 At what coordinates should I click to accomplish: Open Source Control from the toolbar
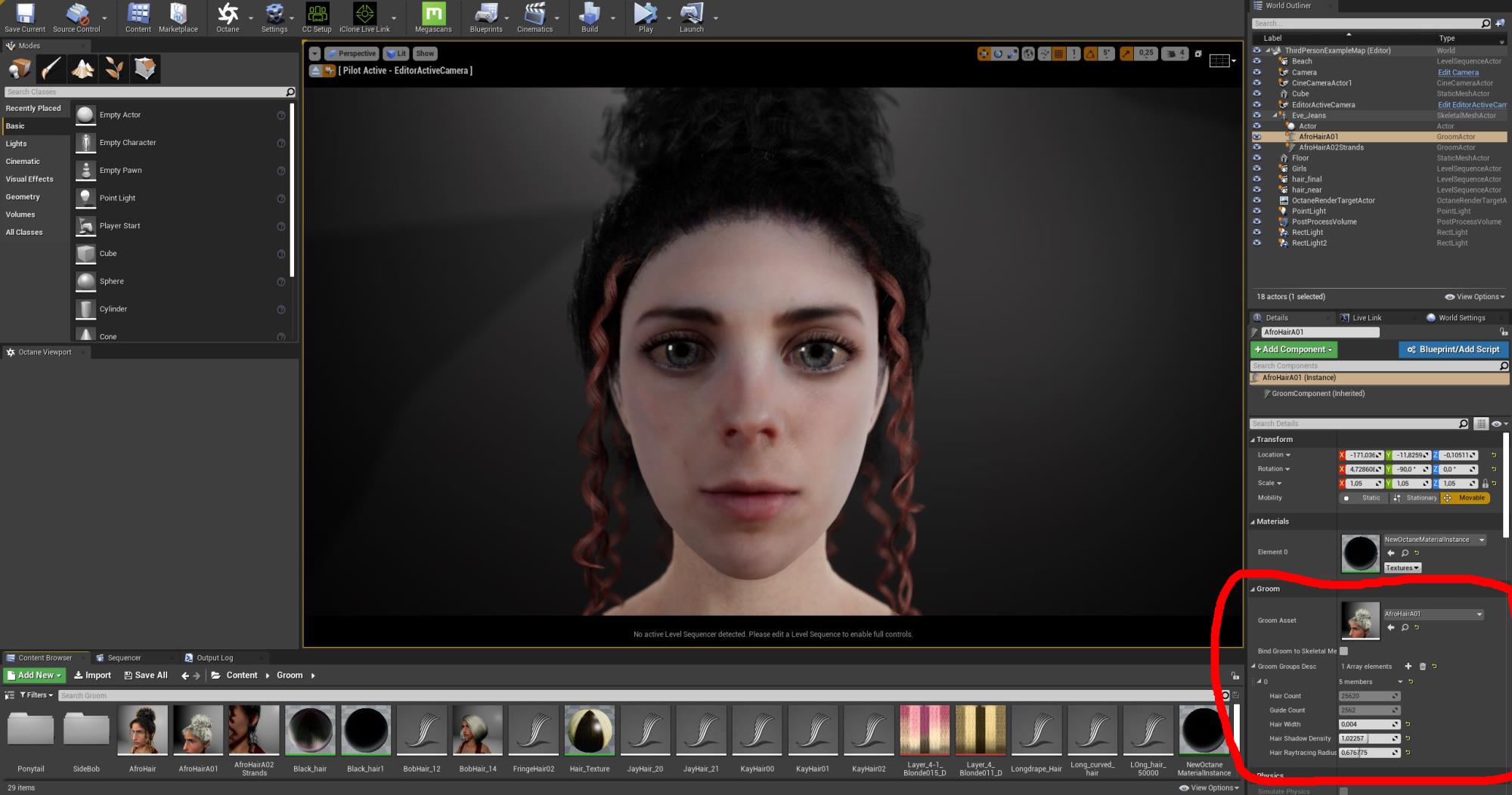pos(76,17)
